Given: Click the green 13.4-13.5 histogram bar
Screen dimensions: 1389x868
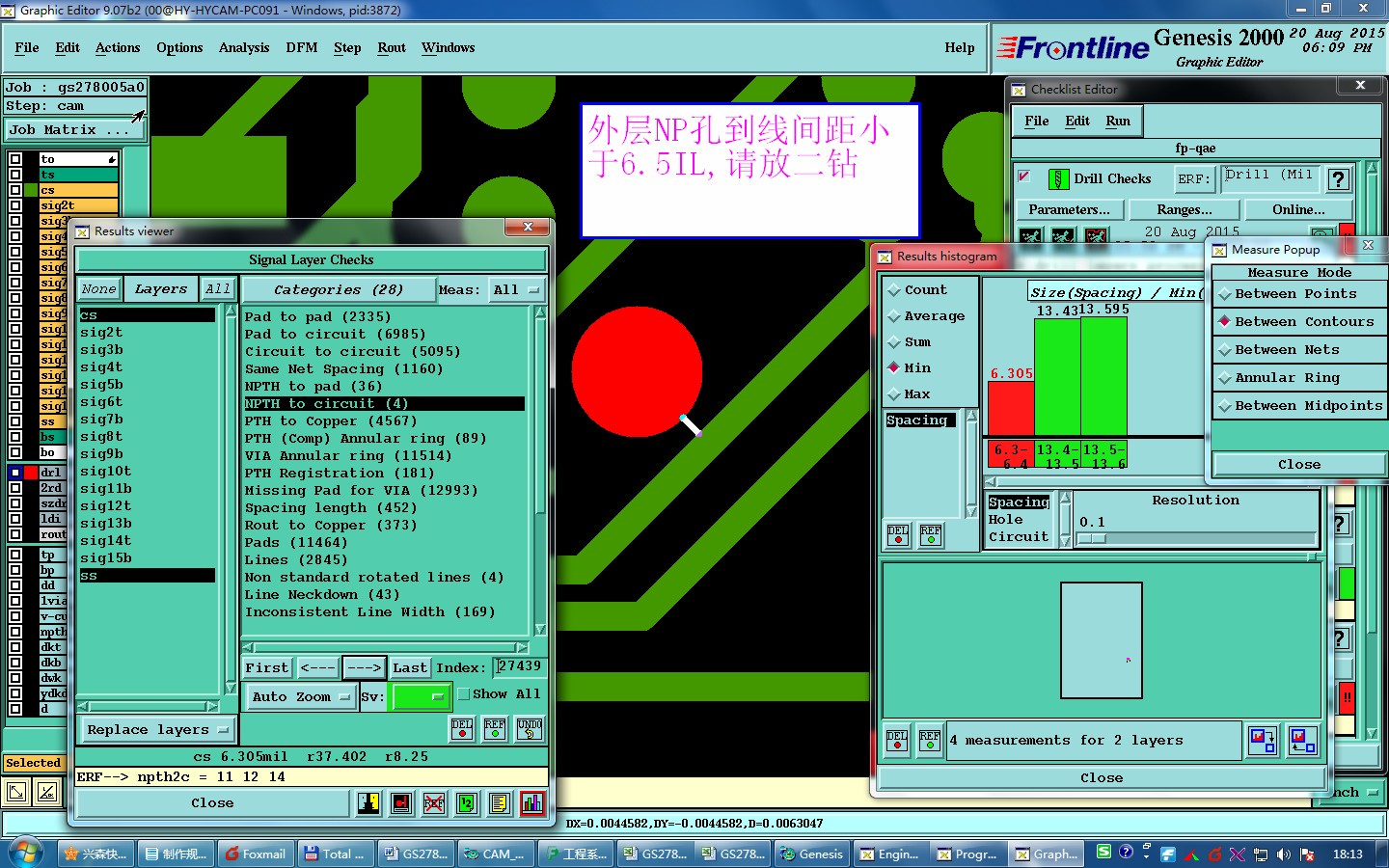Looking at the screenshot, I should [1057, 376].
